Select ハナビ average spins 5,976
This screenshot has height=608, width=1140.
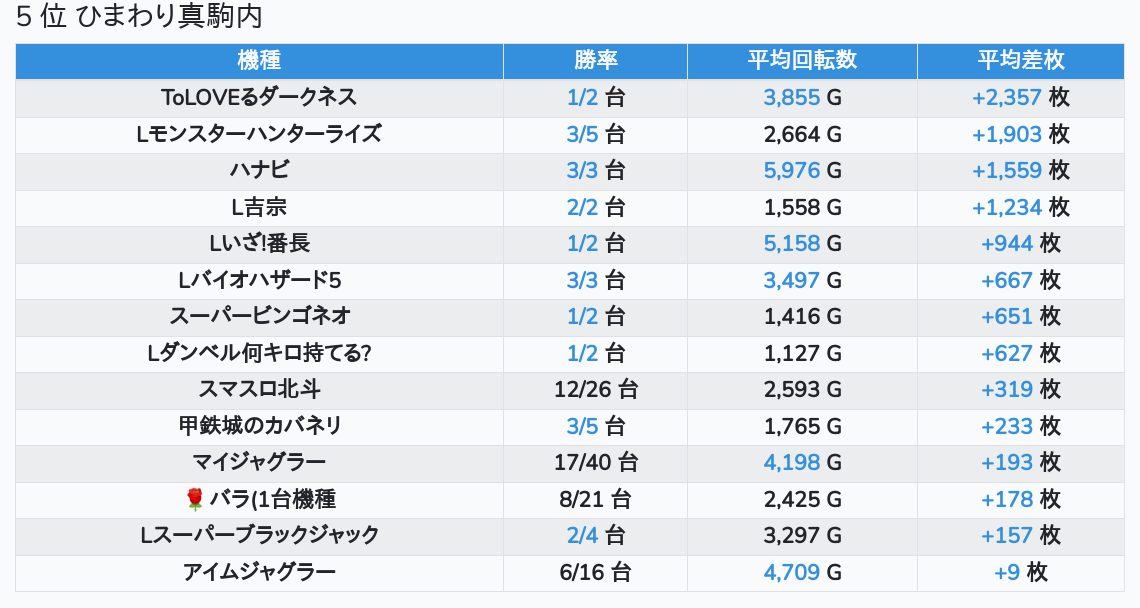coord(792,170)
